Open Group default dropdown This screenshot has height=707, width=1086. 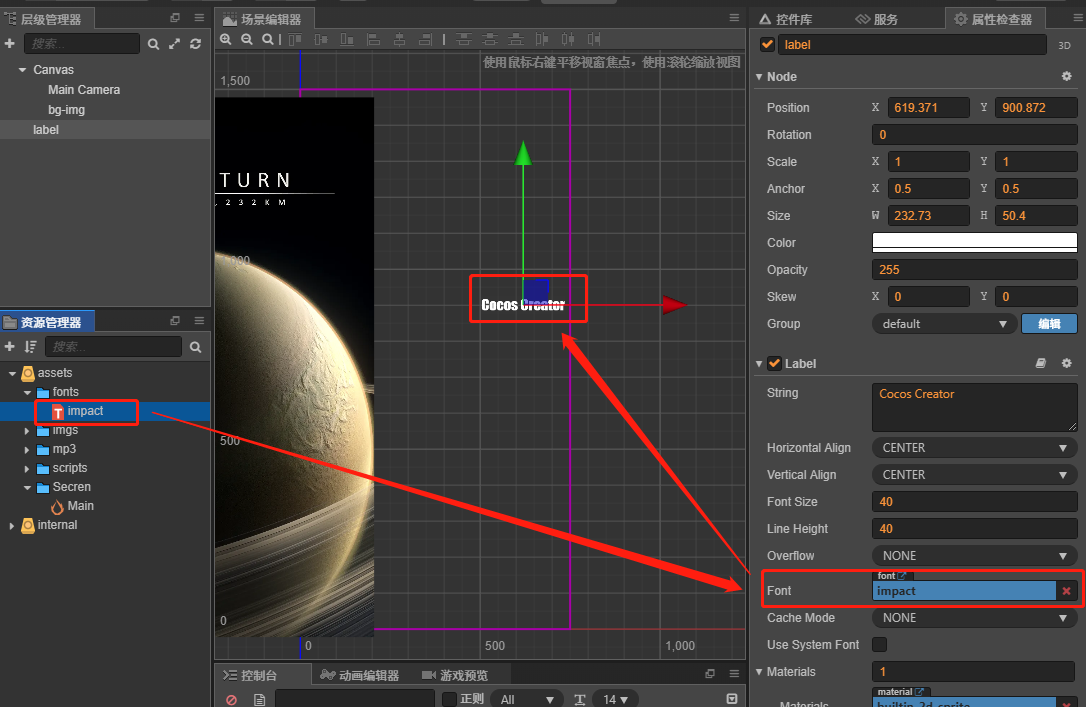[944, 324]
